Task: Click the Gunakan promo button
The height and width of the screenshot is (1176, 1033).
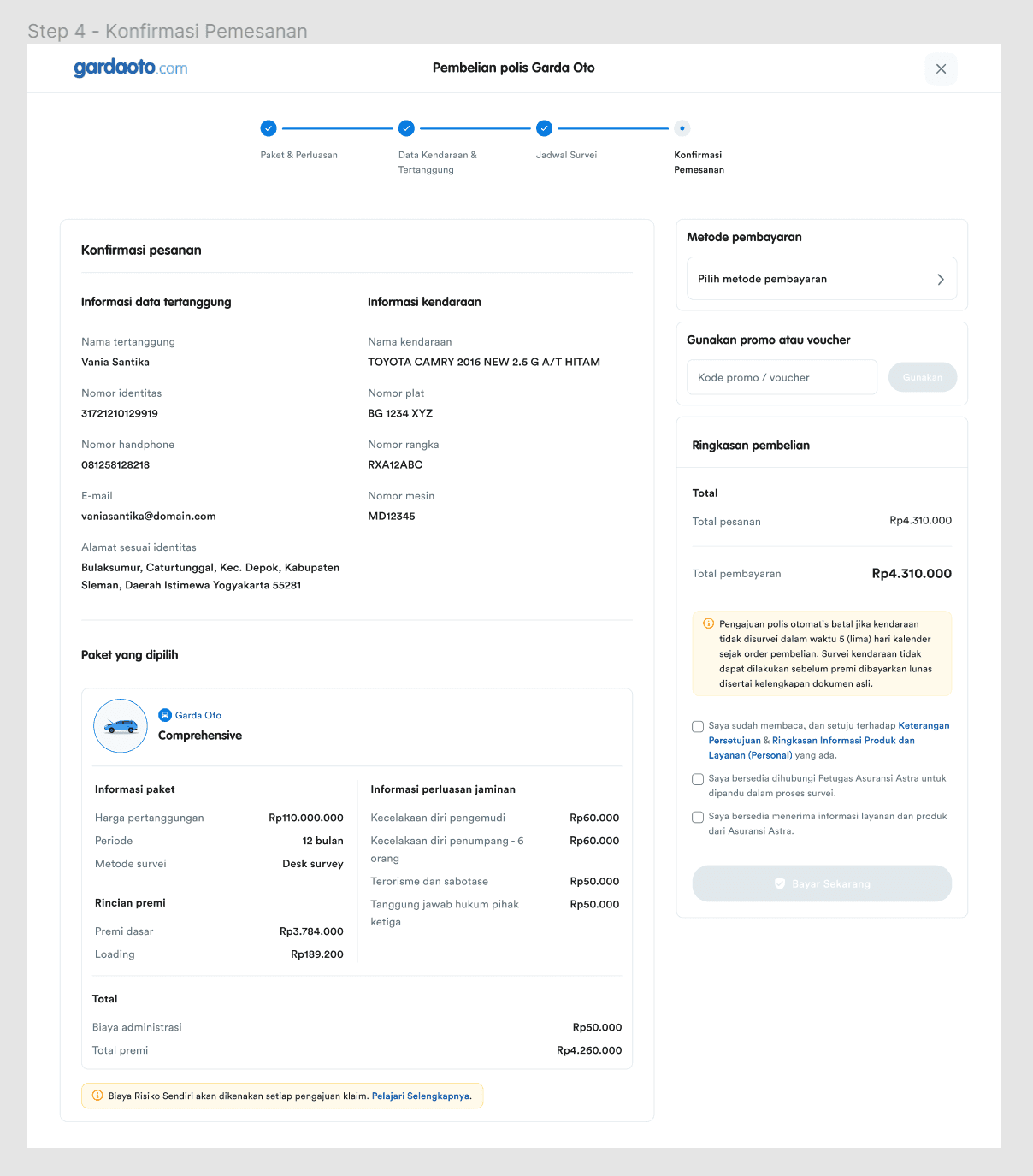Action: pyautogui.click(x=923, y=377)
